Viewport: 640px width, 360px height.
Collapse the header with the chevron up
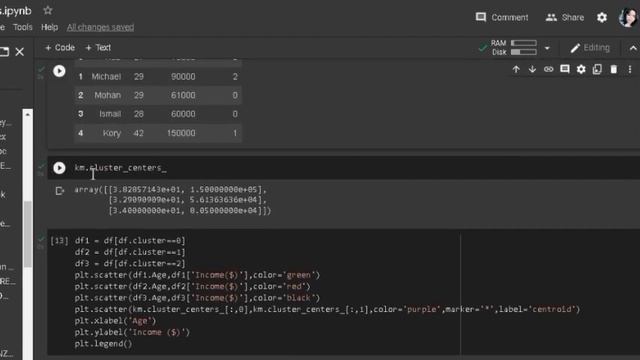[633, 48]
